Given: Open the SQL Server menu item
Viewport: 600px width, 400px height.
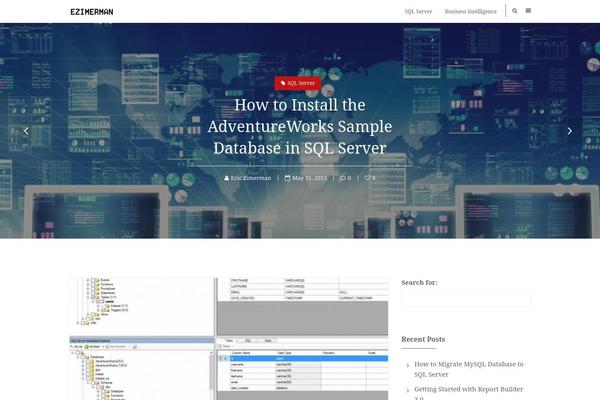Looking at the screenshot, I should pos(418,11).
